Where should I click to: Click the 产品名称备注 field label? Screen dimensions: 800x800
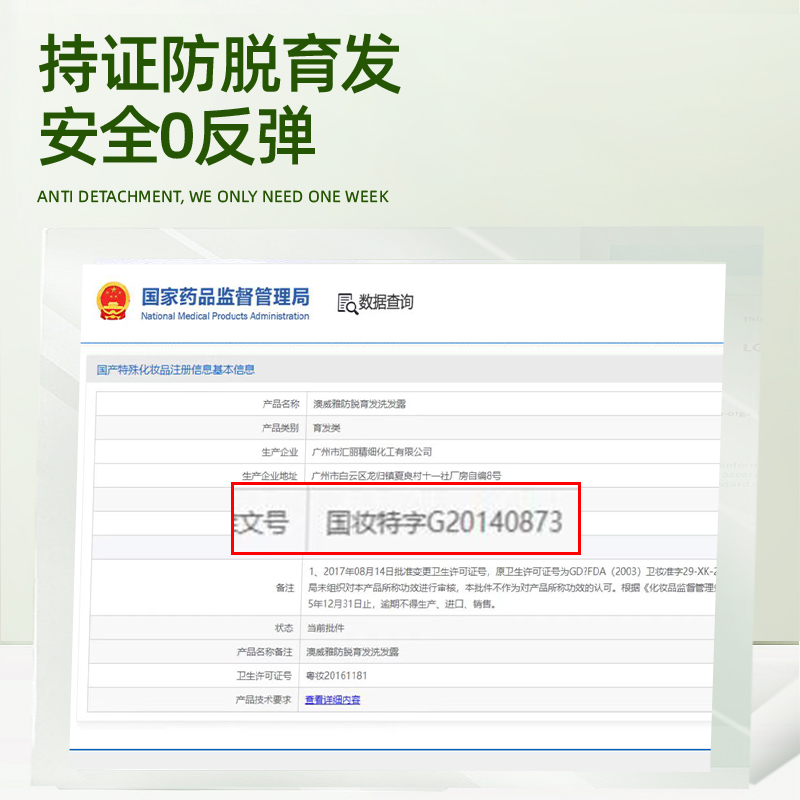pos(265,652)
